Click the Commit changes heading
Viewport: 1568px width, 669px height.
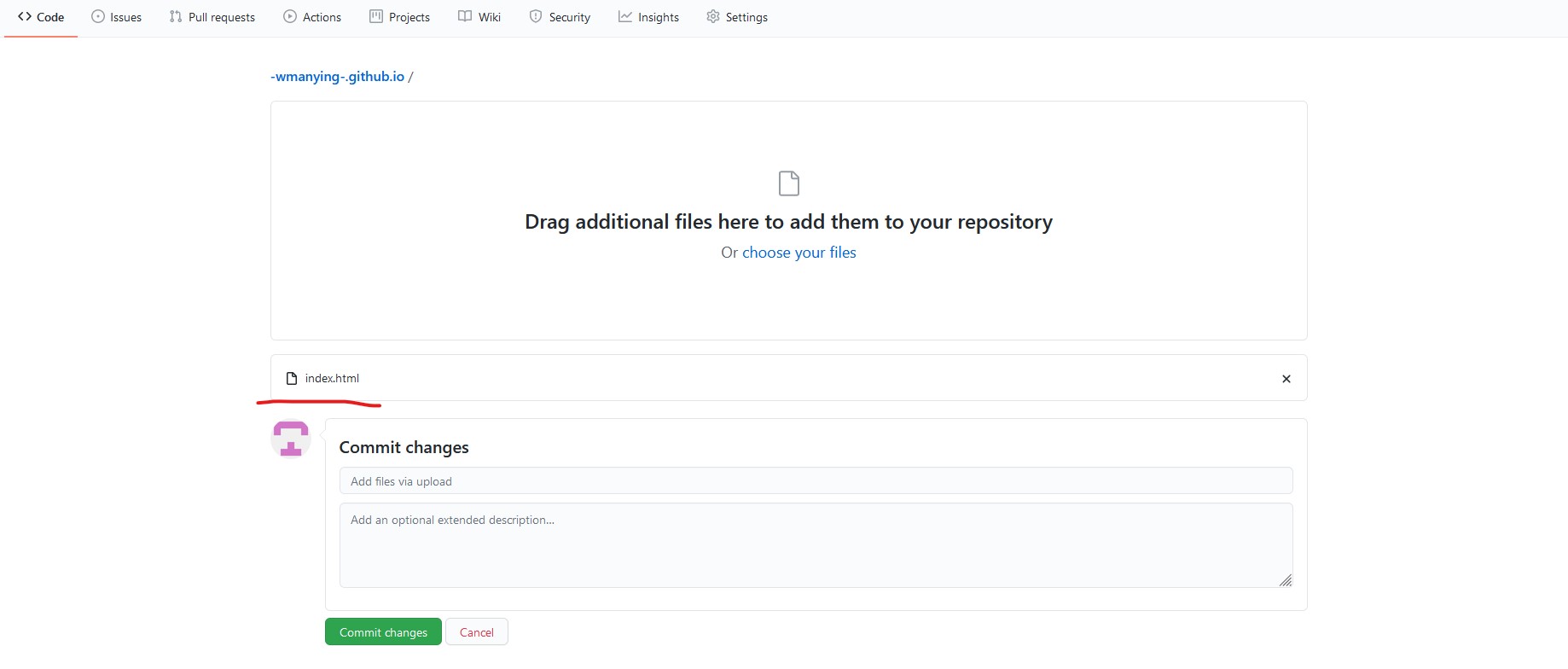click(404, 447)
